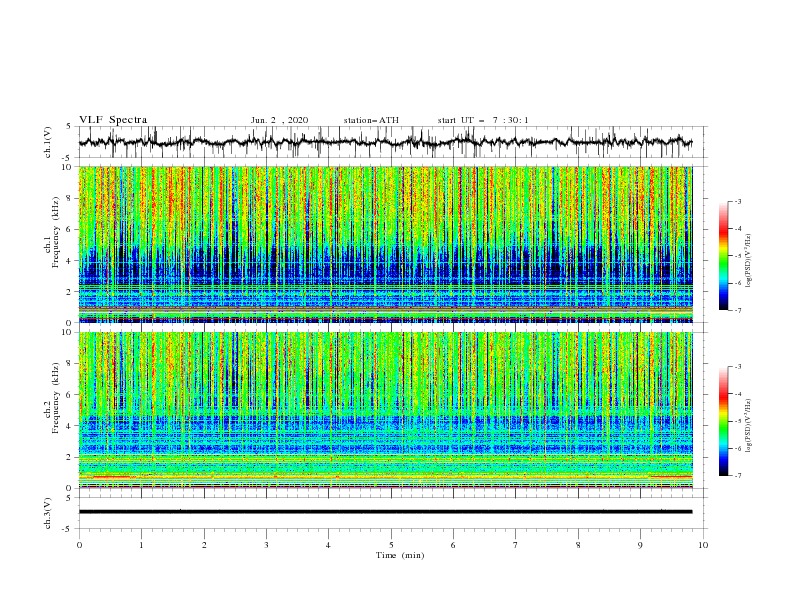
Task: Select the log(PSD) label beside ch.1 color bar
Action: pyautogui.click(x=749, y=261)
